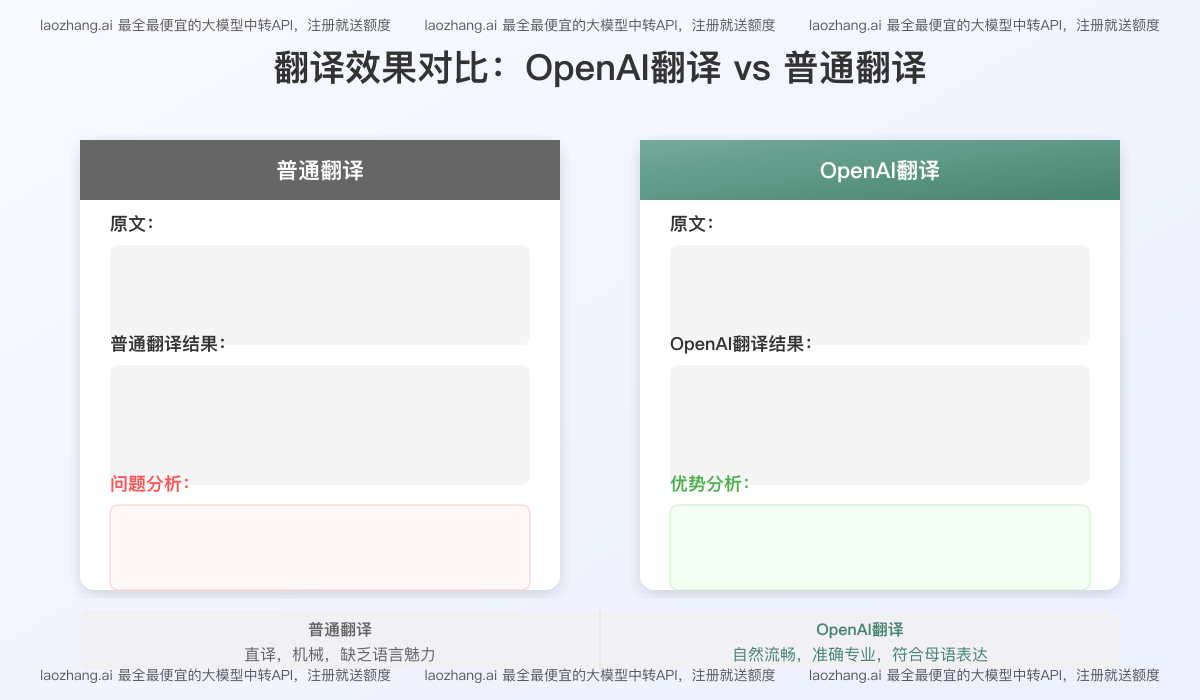Image resolution: width=1200 pixels, height=700 pixels.
Task: Focus the box under OpenAI翻译结果
Action: [x=880, y=425]
